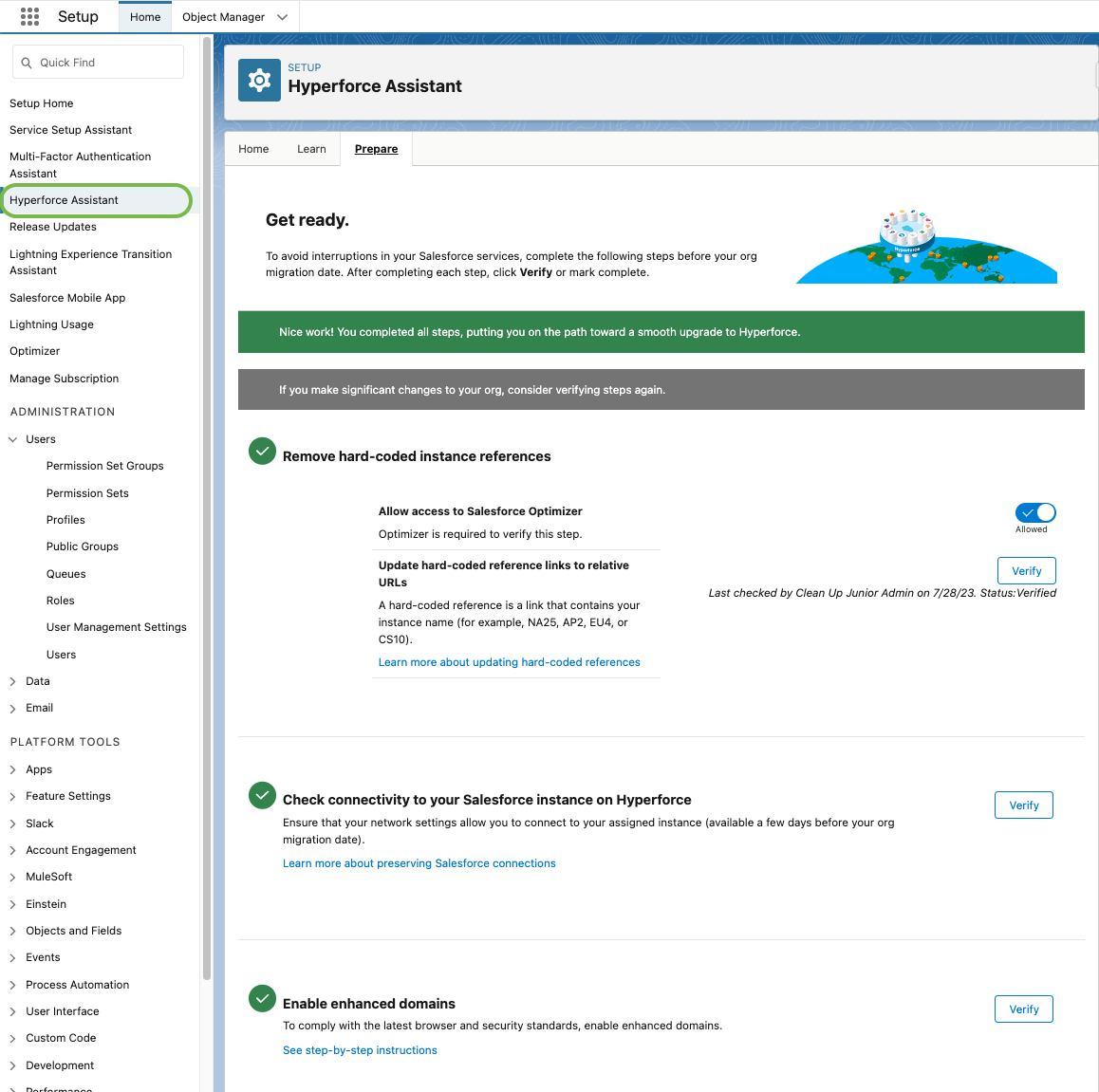Open Setup Home in the sidebar

point(42,103)
